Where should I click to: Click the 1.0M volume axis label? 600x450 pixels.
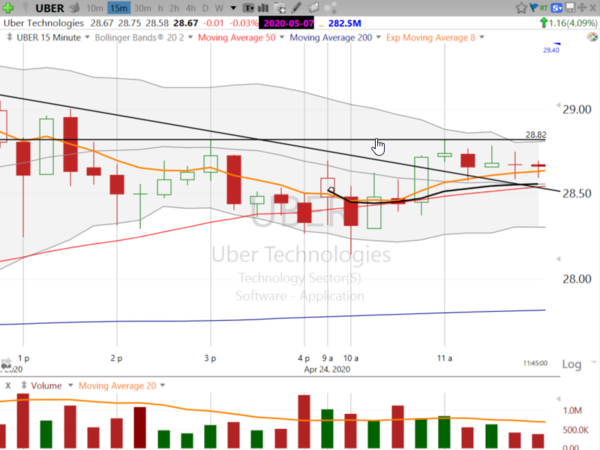tap(572, 411)
